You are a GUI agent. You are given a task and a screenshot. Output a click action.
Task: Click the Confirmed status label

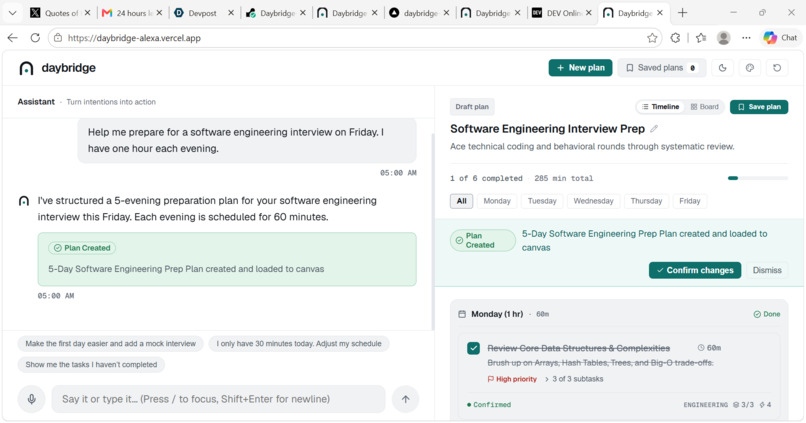[489, 405]
